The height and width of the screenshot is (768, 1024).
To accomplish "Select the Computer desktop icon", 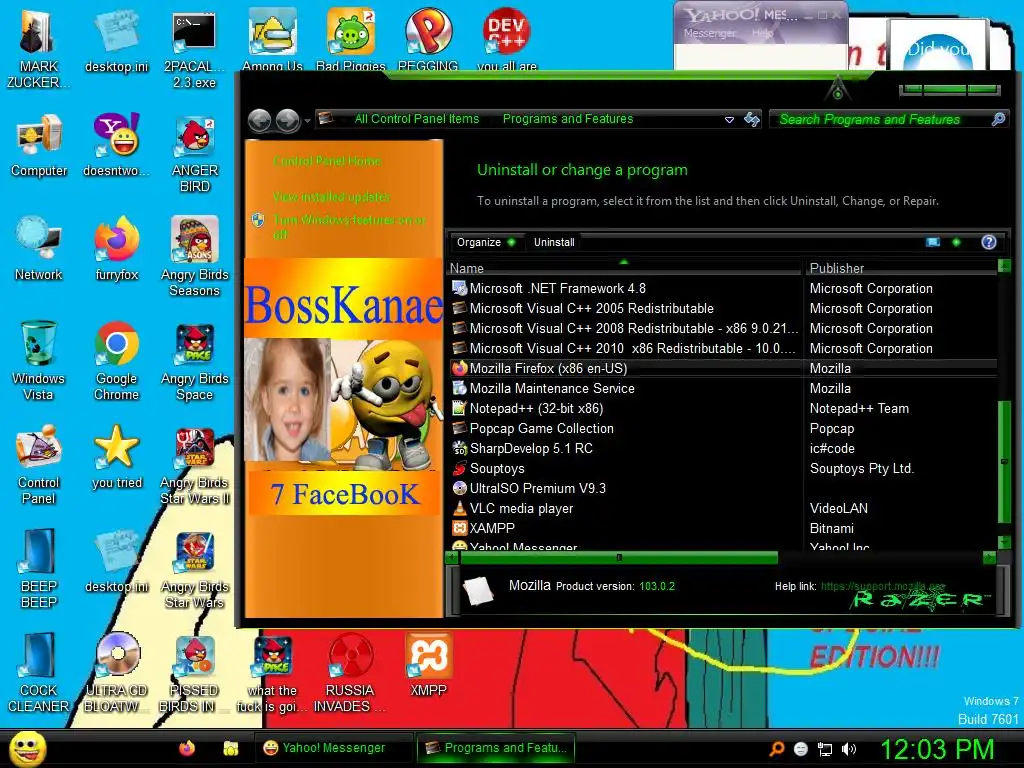I will tap(39, 145).
